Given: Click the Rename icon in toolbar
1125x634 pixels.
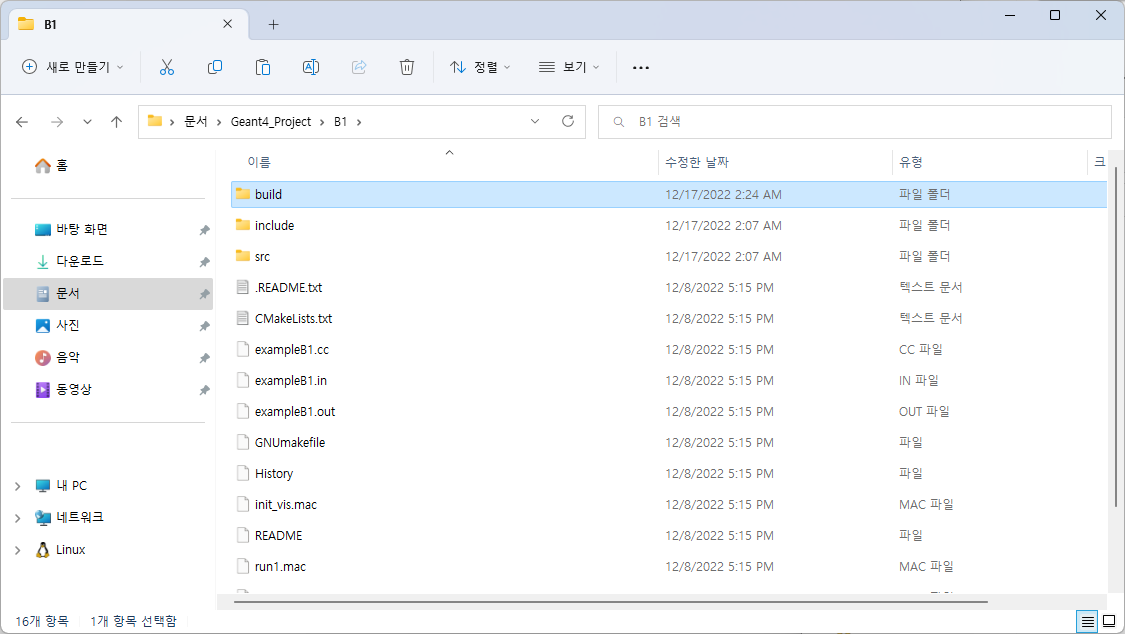Looking at the screenshot, I should (311, 67).
